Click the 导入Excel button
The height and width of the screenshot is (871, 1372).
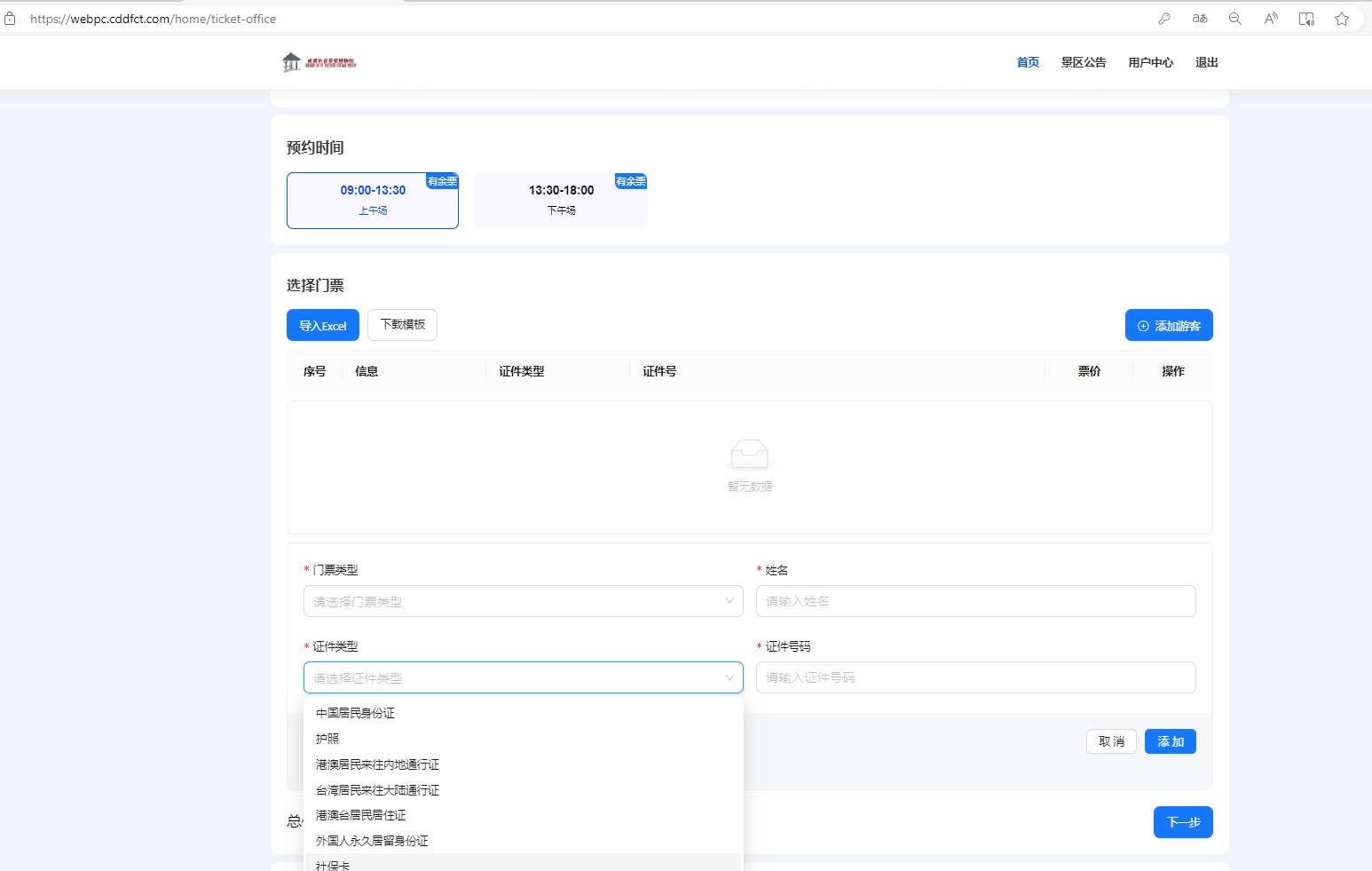(x=323, y=326)
